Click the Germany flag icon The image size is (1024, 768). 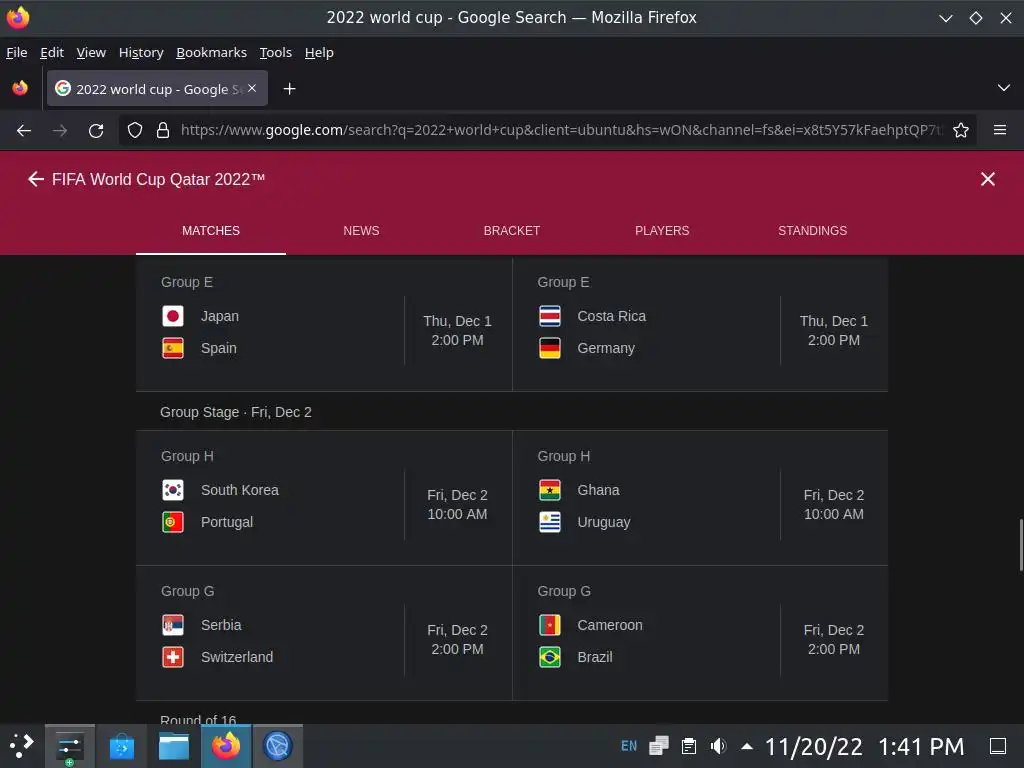[x=550, y=348]
